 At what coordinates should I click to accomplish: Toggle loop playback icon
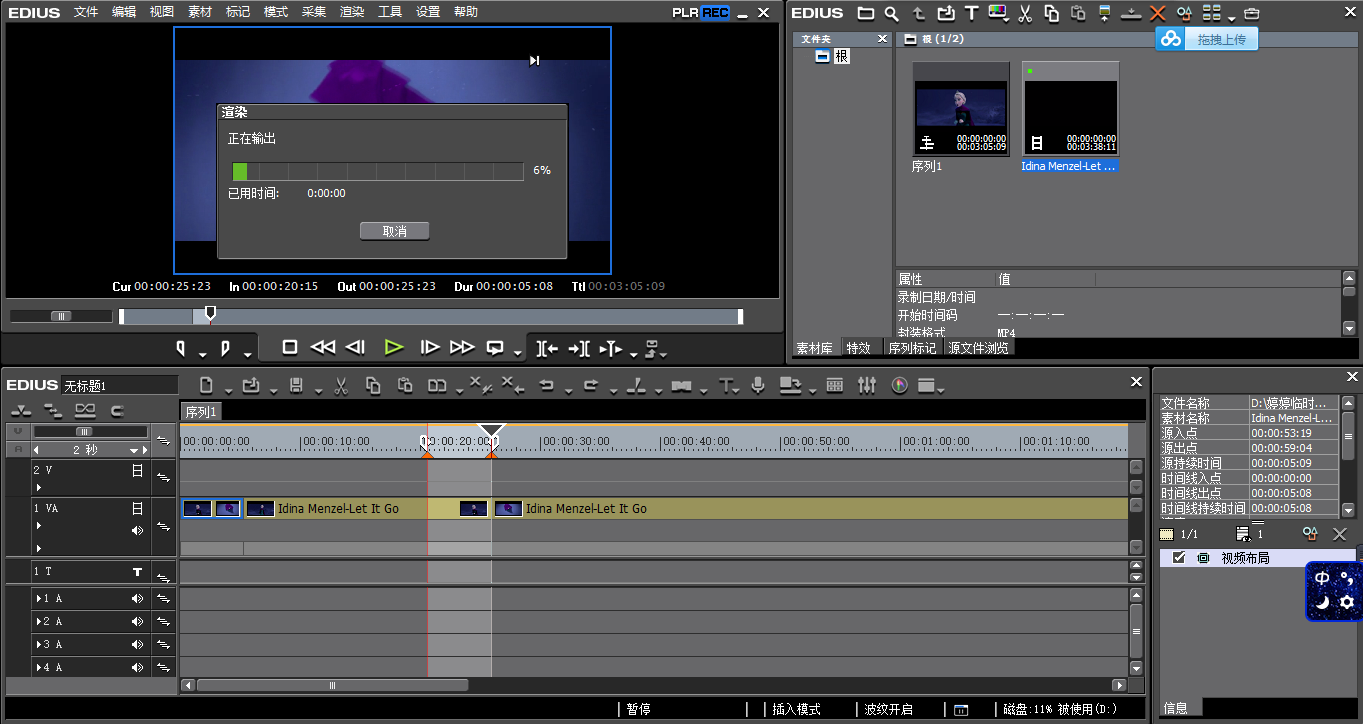click(495, 347)
